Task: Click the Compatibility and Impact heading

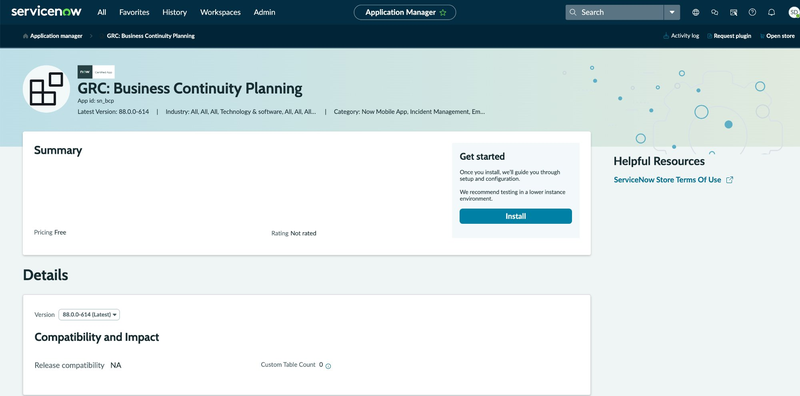Action: [x=97, y=337]
